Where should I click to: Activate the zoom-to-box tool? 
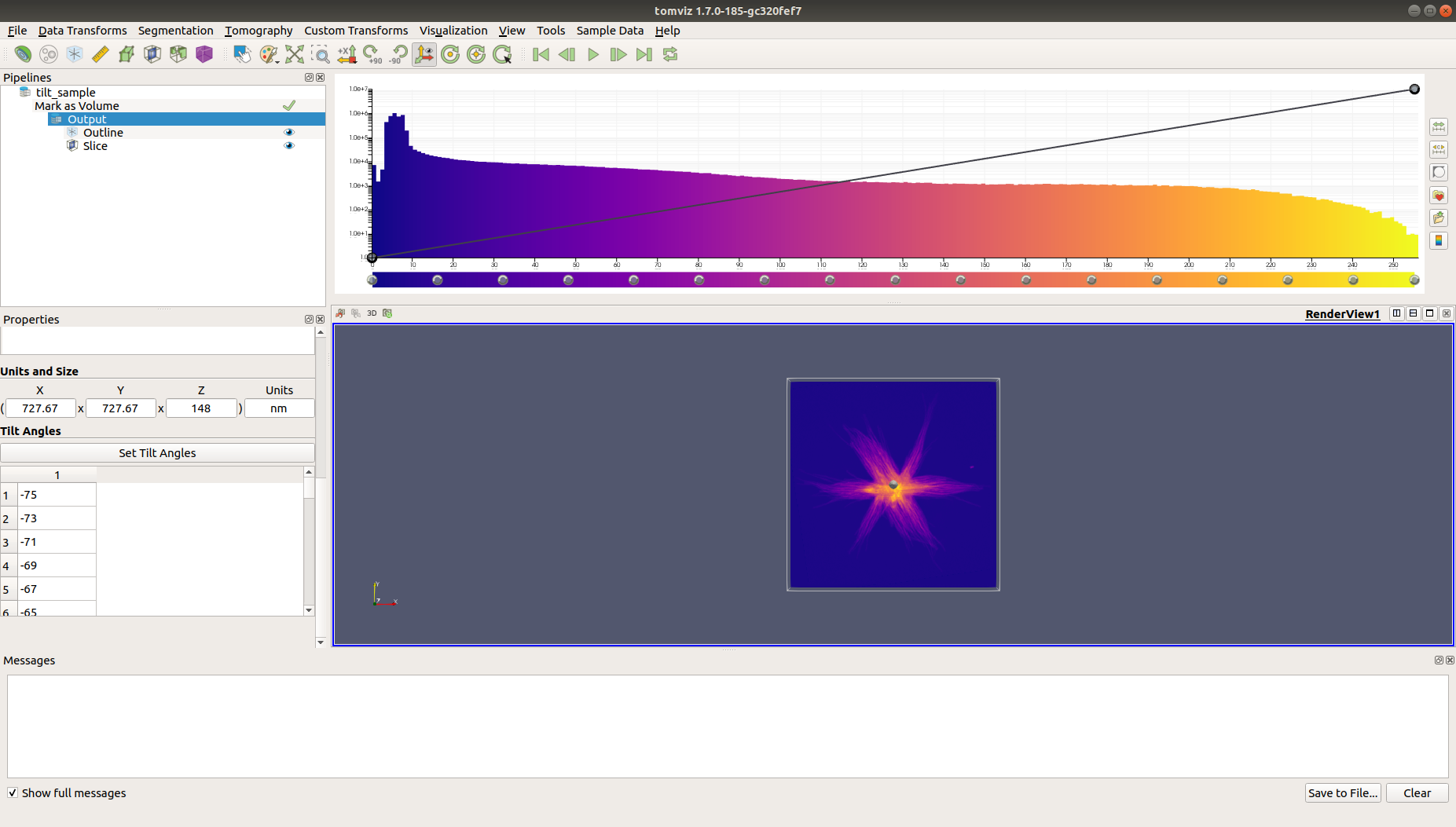[322, 54]
